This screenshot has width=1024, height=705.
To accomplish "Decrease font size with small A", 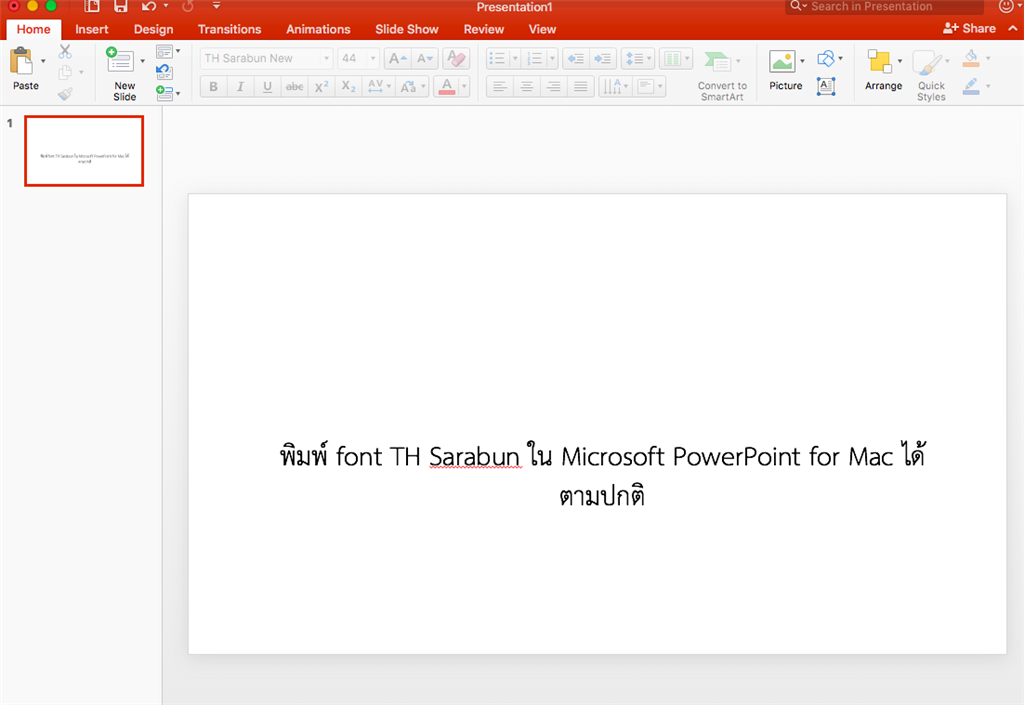I will pos(424,59).
